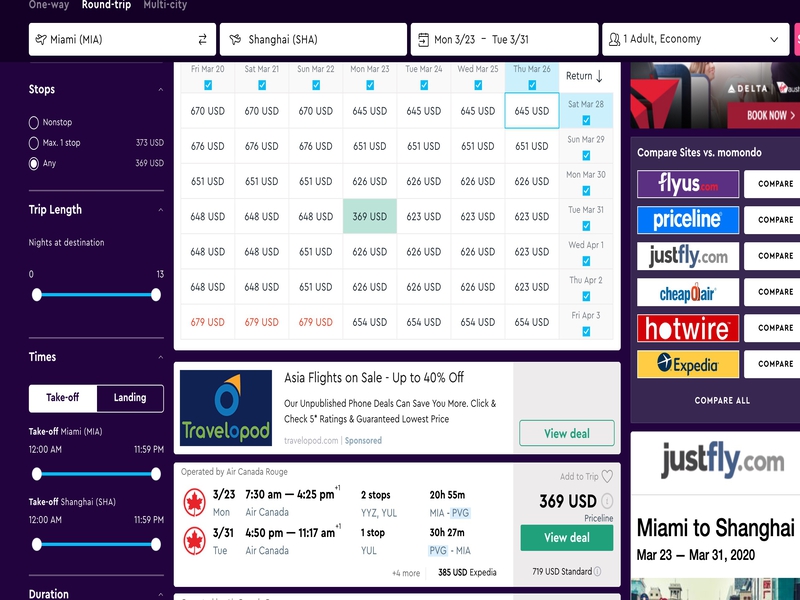Viewport: 800px width, 600px height.
Task: Toggle the Fri Mar 20 departure checkbox
Action: click(208, 85)
